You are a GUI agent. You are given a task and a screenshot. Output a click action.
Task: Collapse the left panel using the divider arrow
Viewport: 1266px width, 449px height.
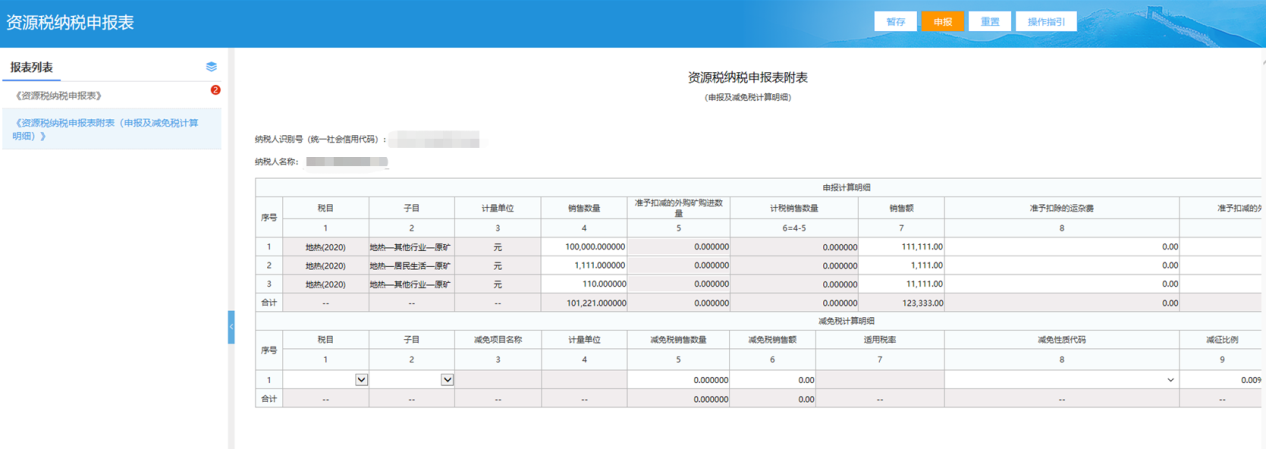pyautogui.click(x=231, y=327)
